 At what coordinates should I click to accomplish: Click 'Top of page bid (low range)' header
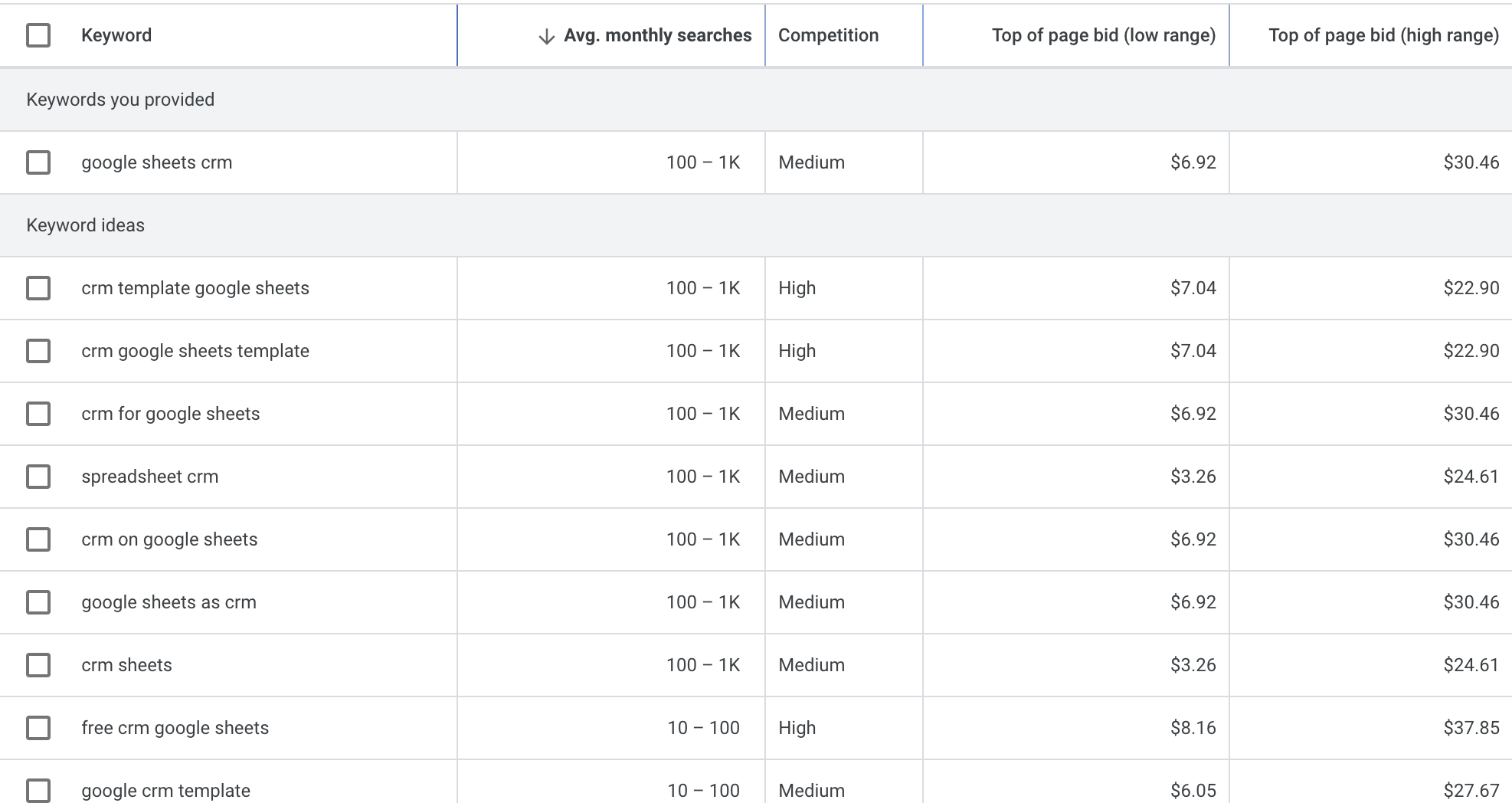1103,35
